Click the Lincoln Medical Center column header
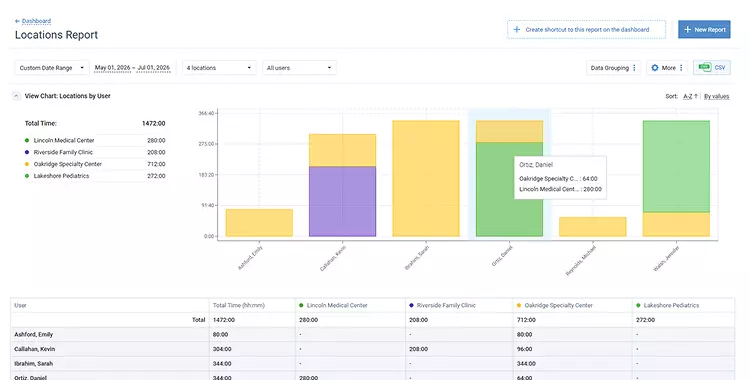 click(350, 305)
